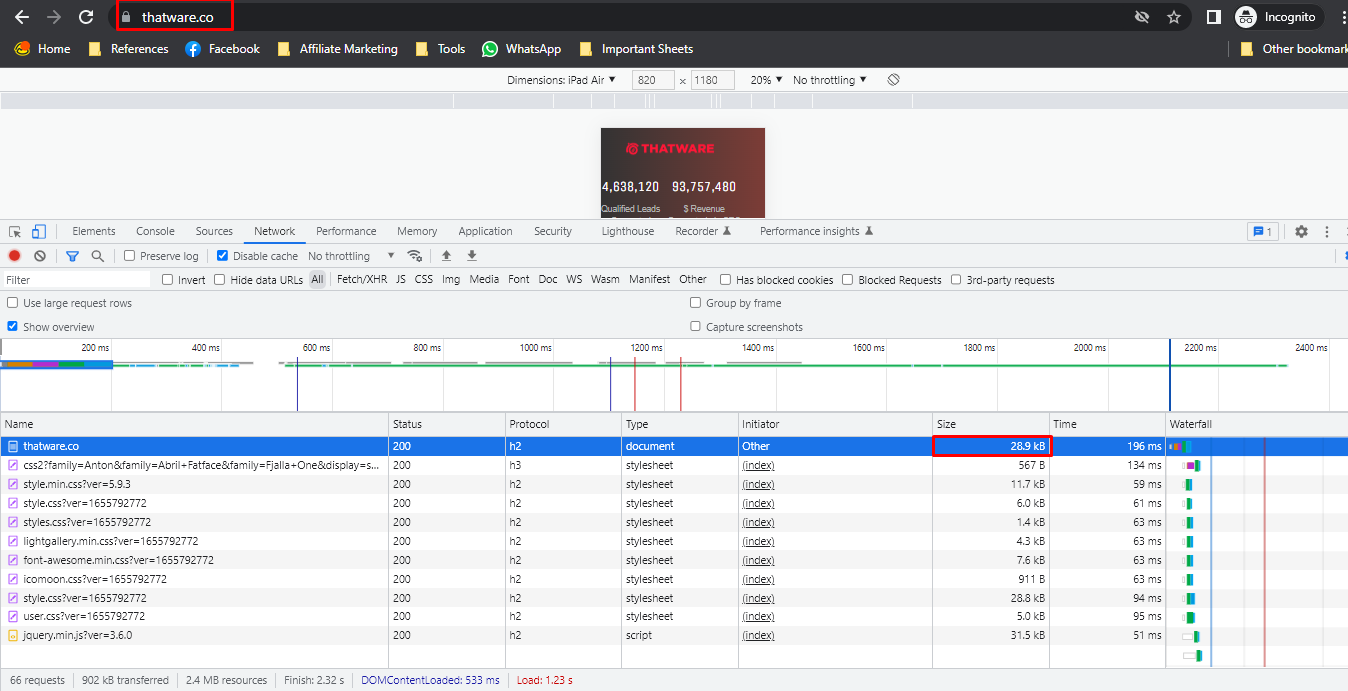The width and height of the screenshot is (1348, 691).
Task: Select the Fetch/XHR request type filter
Action: coord(362,280)
